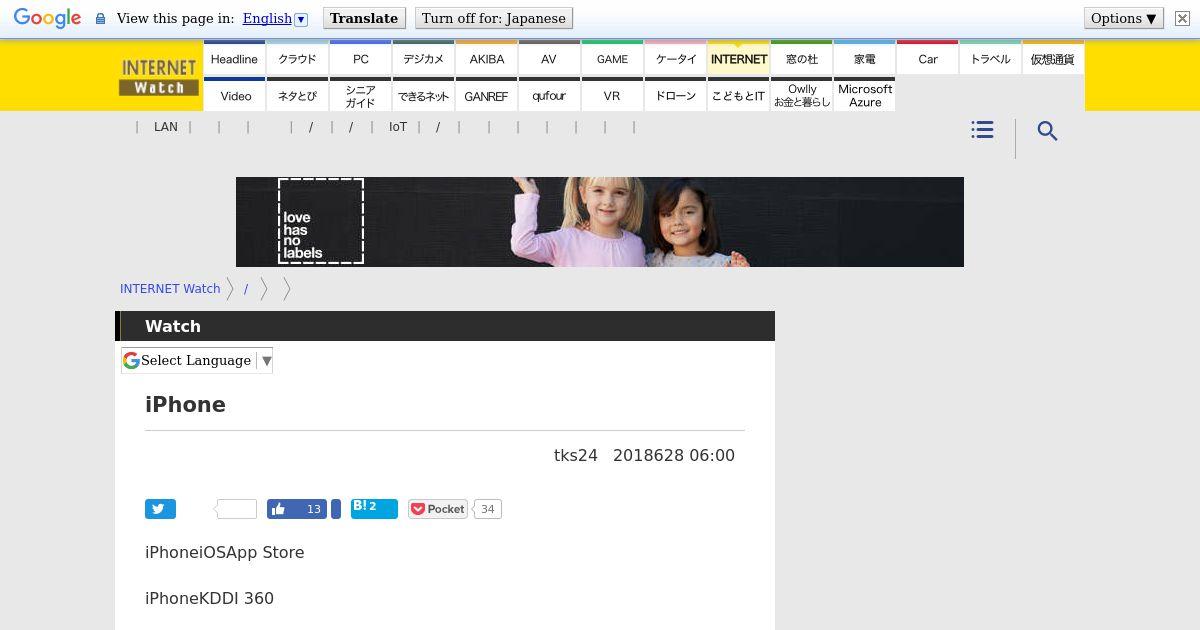Open the Video tab
1200x630 pixels.
coord(234,95)
